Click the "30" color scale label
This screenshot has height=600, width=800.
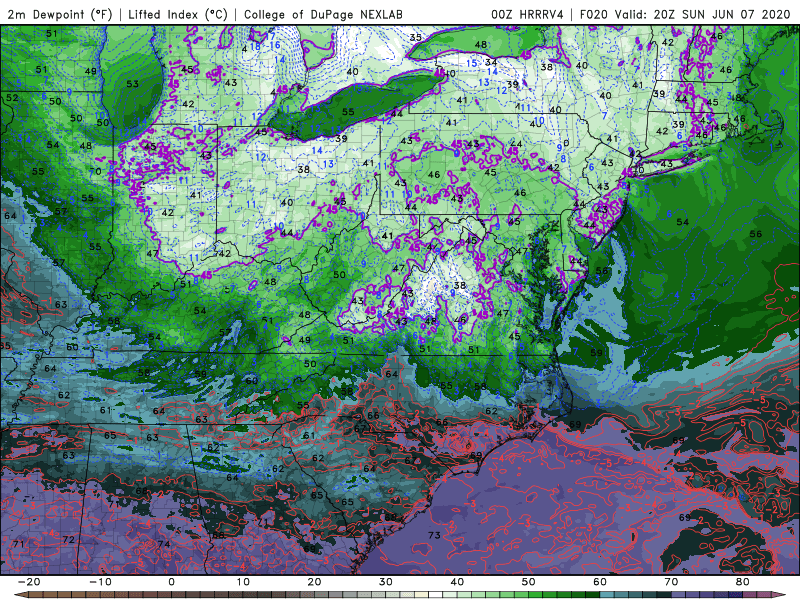click(386, 582)
